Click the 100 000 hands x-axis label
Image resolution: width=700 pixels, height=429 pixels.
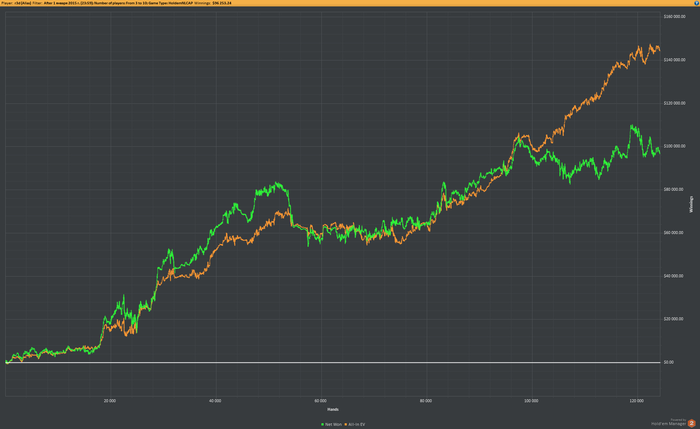pyautogui.click(x=531, y=401)
